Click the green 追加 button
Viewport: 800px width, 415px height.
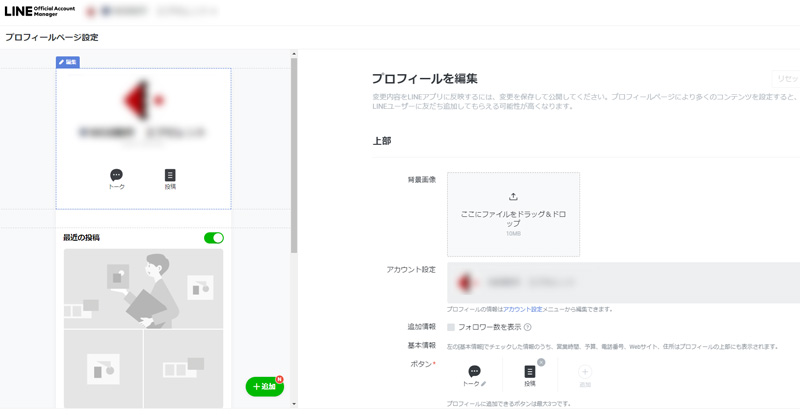(x=264, y=386)
